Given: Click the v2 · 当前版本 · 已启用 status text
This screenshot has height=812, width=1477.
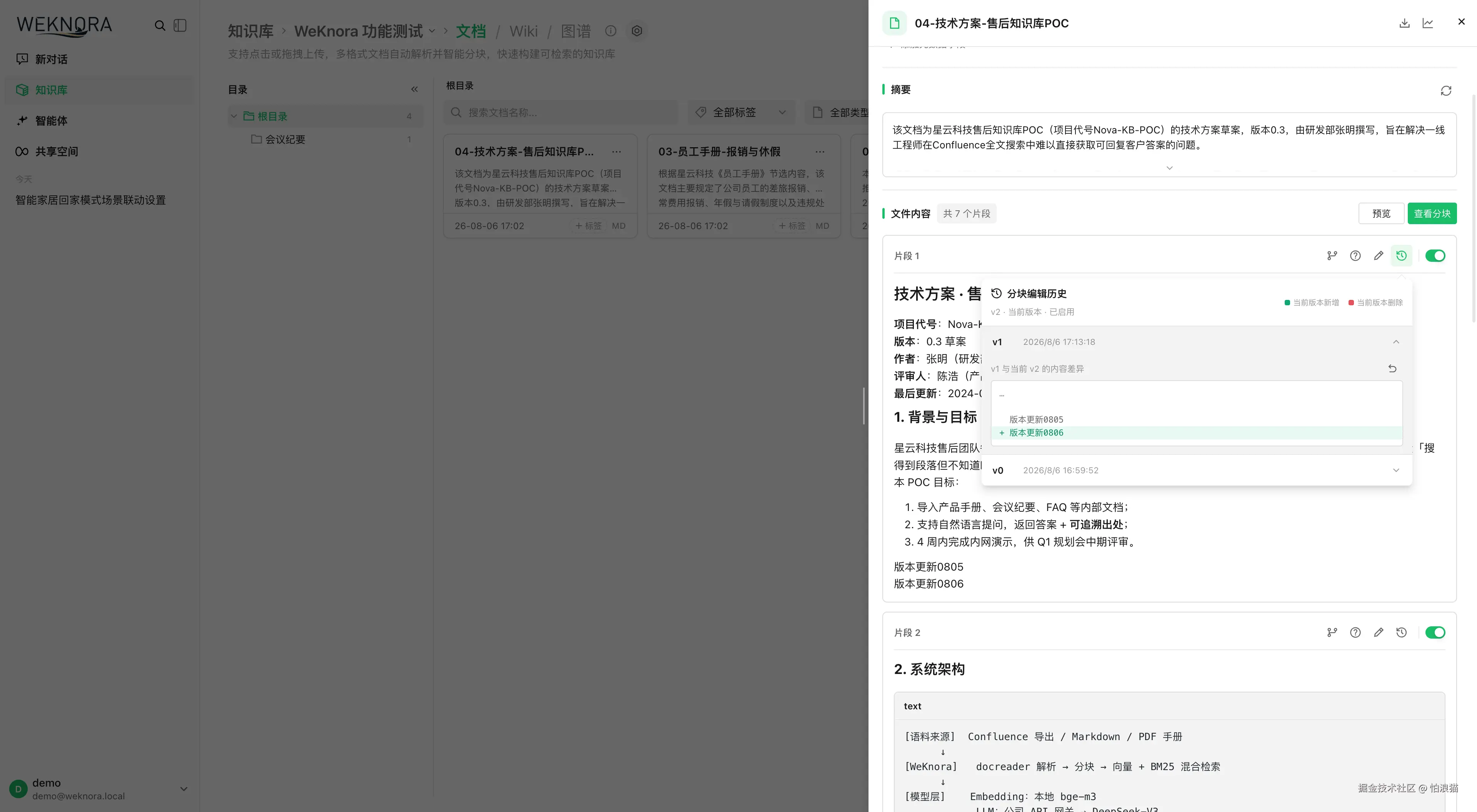Looking at the screenshot, I should 1032,312.
